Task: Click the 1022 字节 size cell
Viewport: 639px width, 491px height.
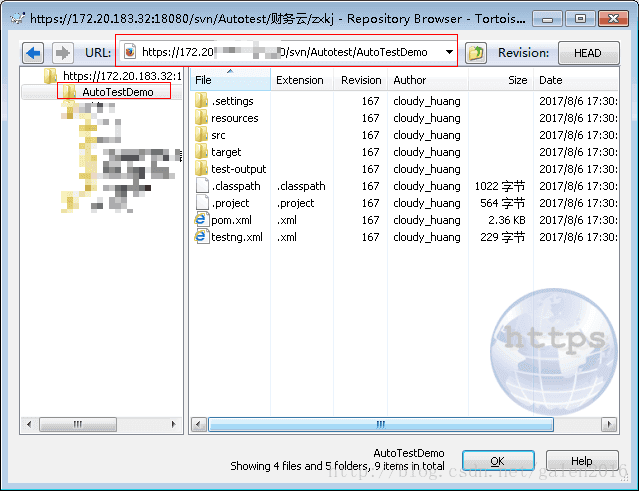Action: pyautogui.click(x=500, y=186)
